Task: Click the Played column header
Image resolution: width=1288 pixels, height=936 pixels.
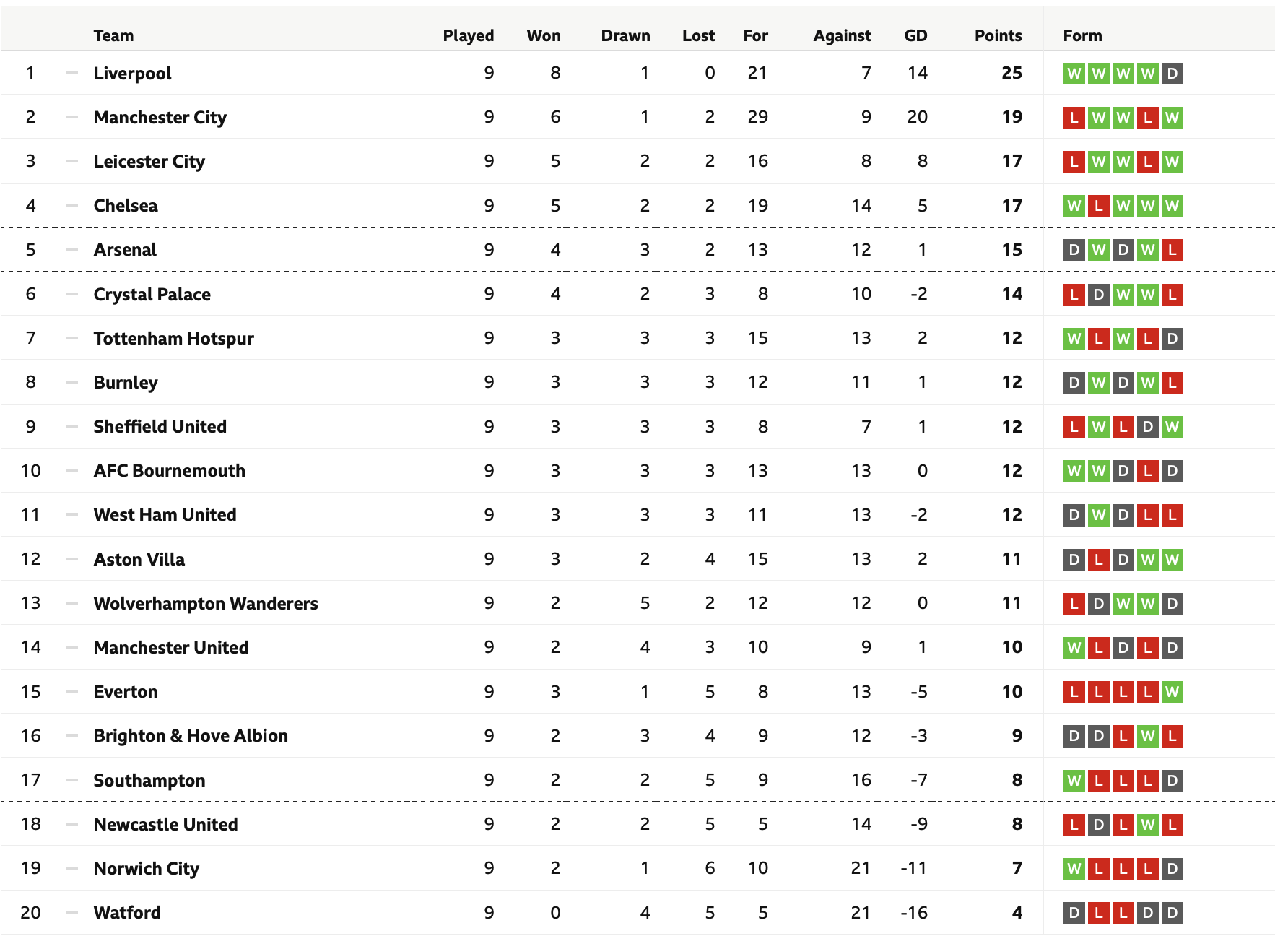Action: [469, 35]
